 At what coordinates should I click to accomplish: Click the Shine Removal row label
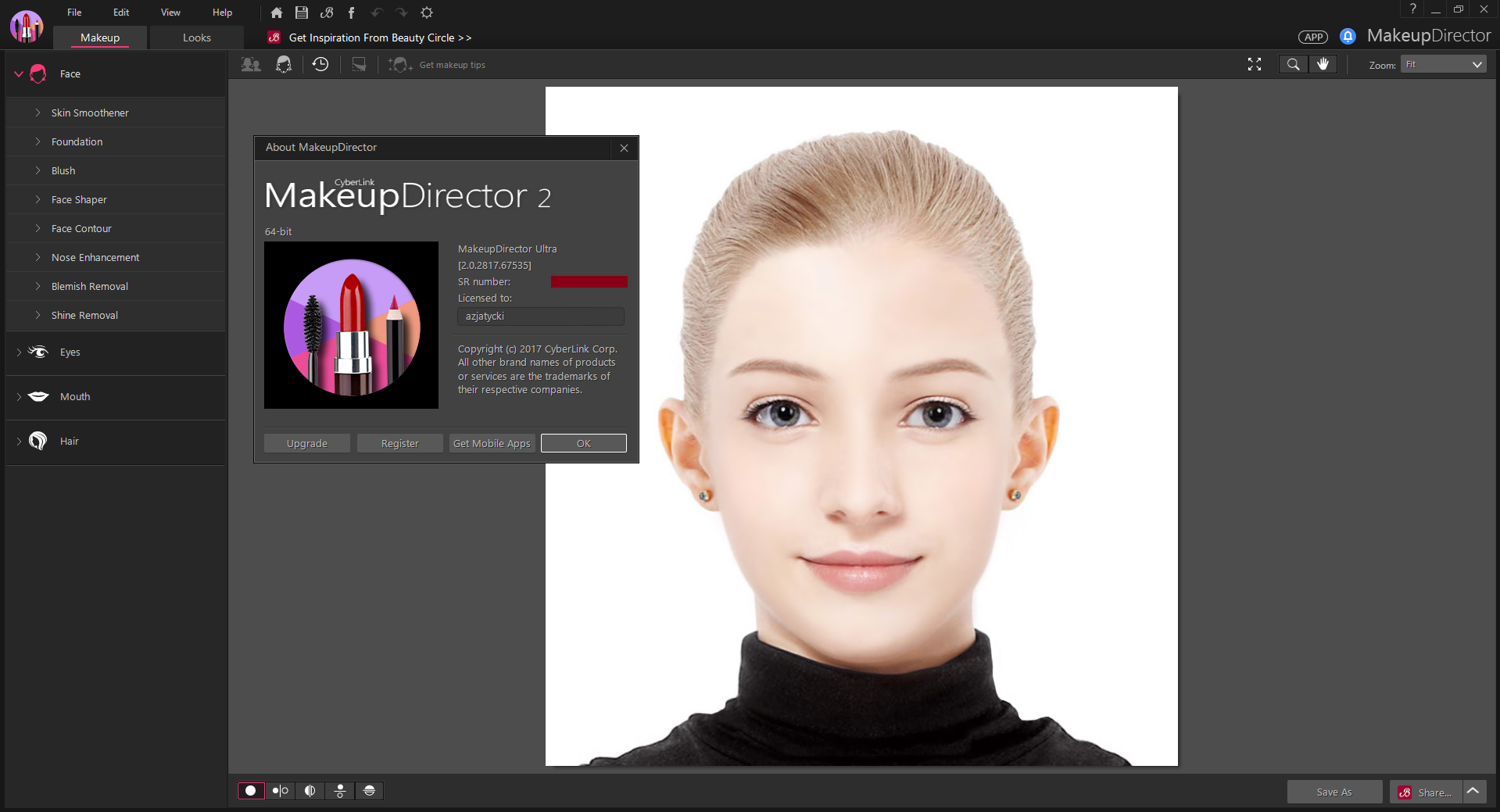click(x=84, y=315)
